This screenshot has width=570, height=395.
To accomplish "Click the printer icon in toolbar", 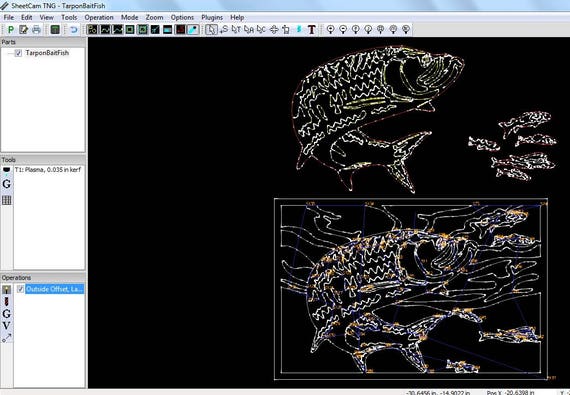I will coord(36,29).
